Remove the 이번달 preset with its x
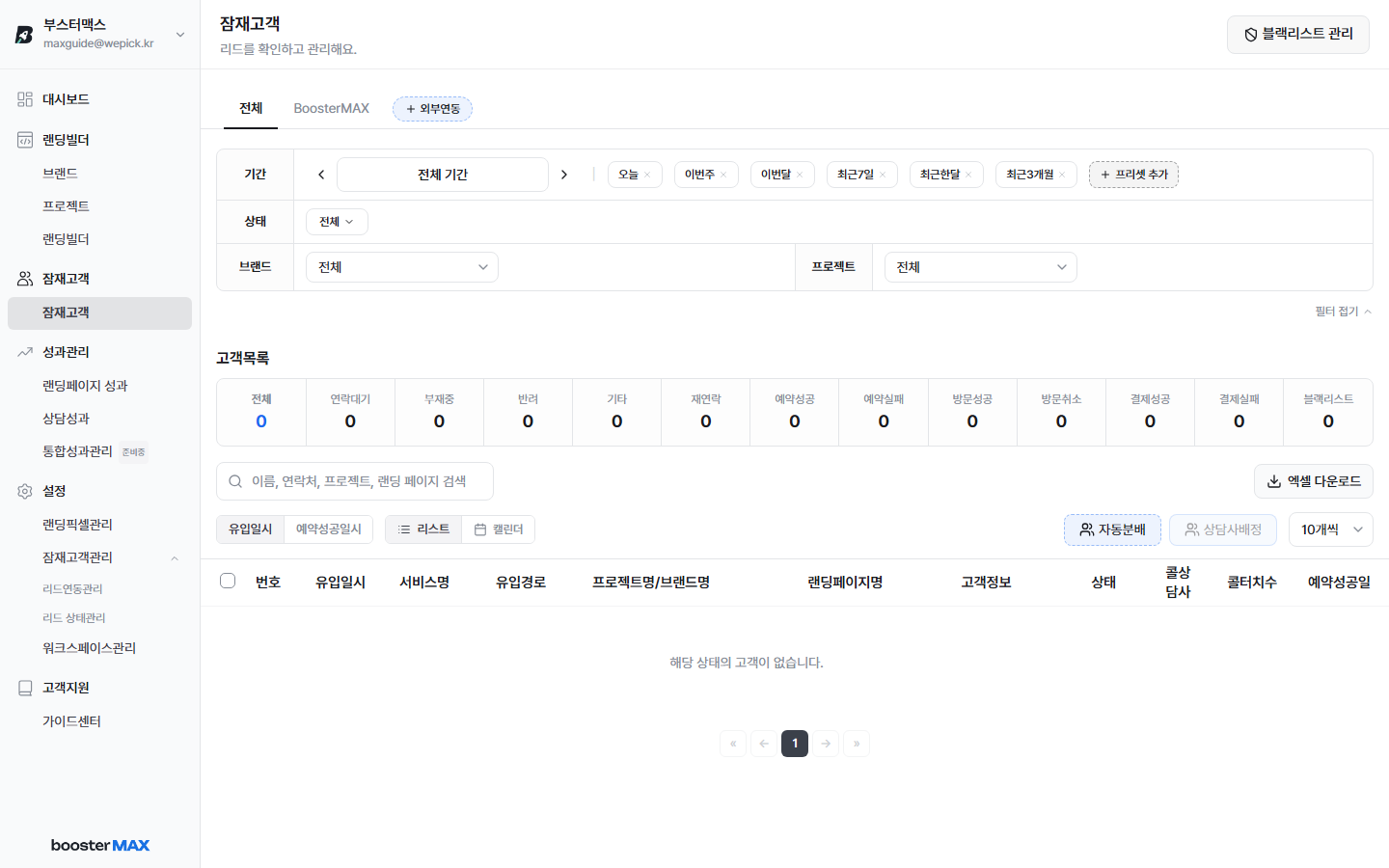The height and width of the screenshot is (868, 1389). [x=800, y=176]
